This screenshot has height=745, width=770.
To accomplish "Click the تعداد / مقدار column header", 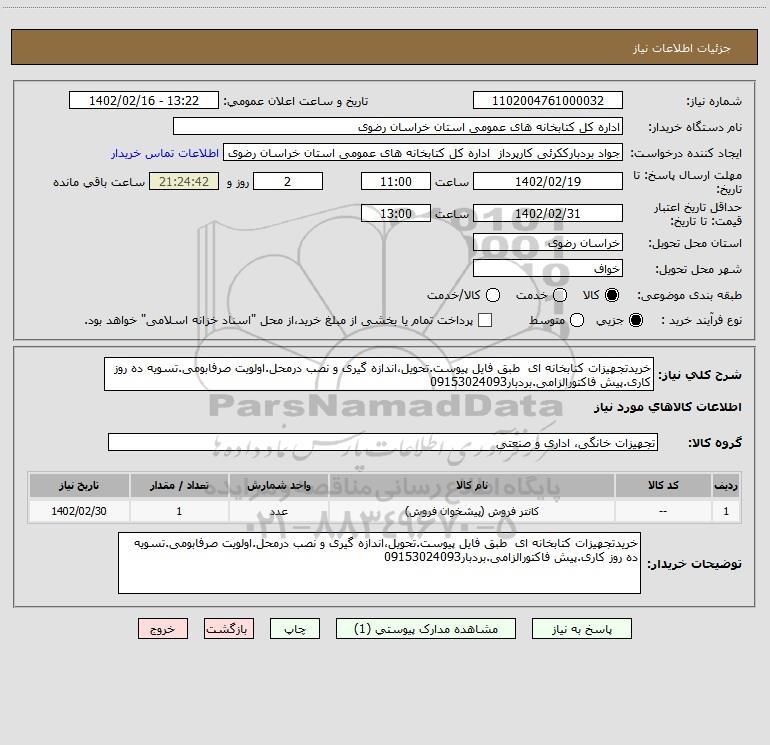I will click(x=179, y=485).
